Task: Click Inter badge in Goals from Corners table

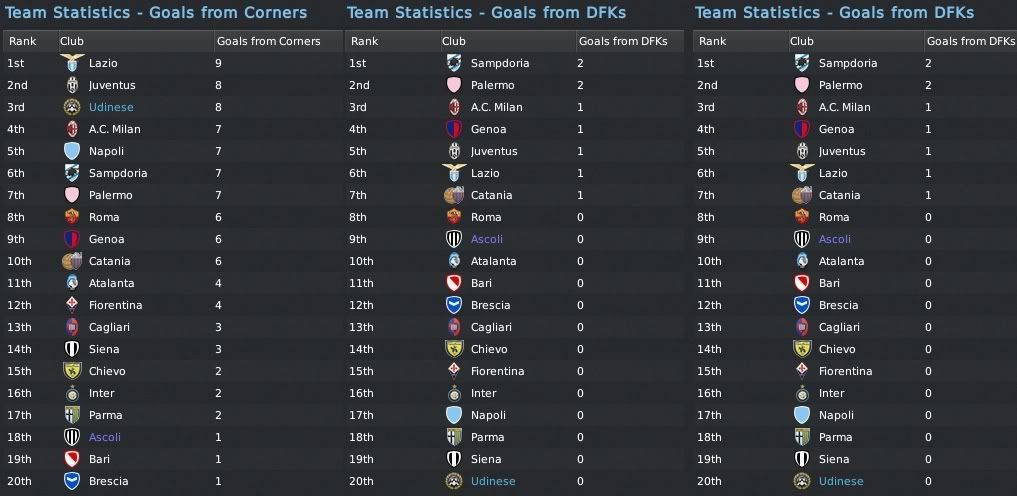Action: point(71,393)
